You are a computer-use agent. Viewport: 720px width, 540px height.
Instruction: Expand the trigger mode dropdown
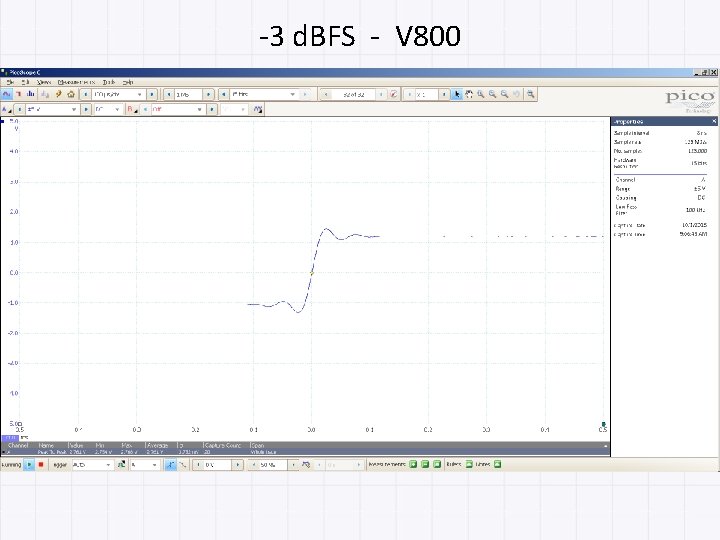click(x=108, y=465)
